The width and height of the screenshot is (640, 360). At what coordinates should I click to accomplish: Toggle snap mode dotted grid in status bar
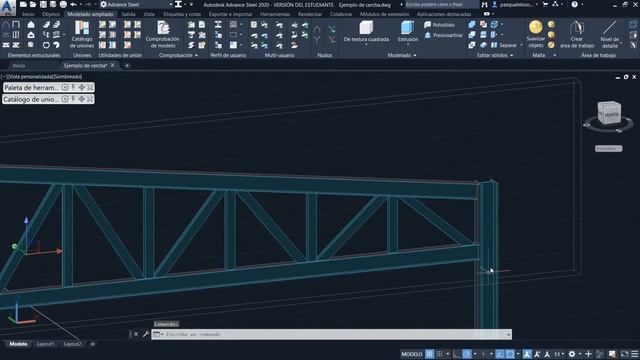[x=440, y=354]
